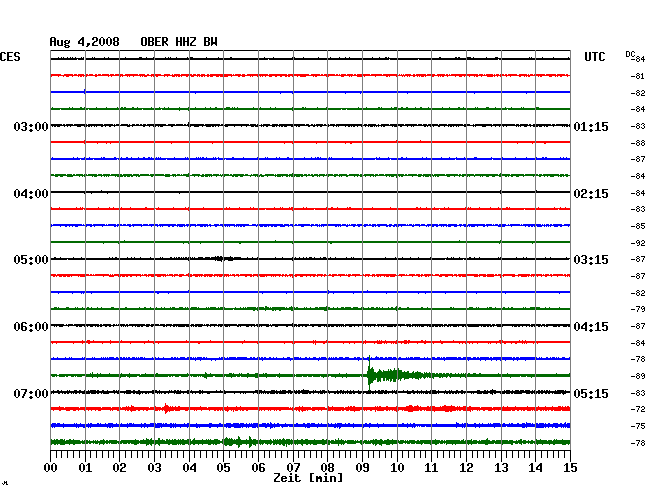The width and height of the screenshot is (650, 494).
Task: Click minute tick label "12" on the x-axis
Action: (466, 468)
